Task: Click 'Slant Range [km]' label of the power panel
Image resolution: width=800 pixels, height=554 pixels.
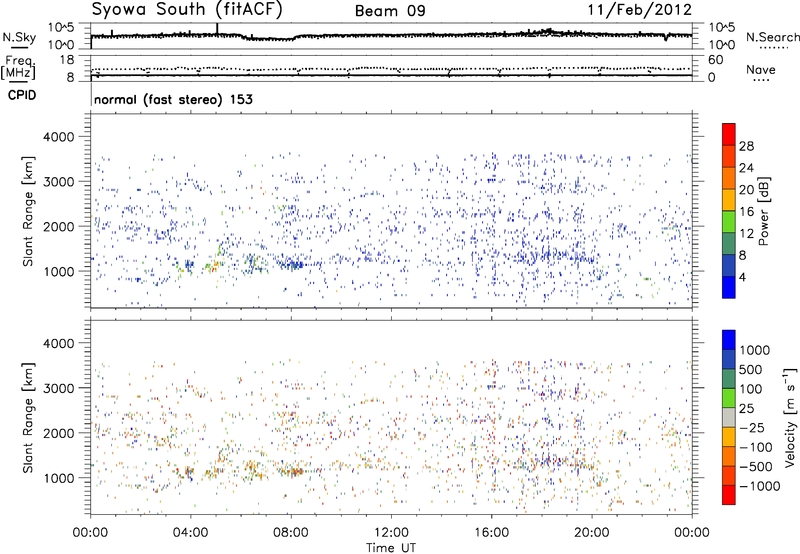Action: (28, 211)
